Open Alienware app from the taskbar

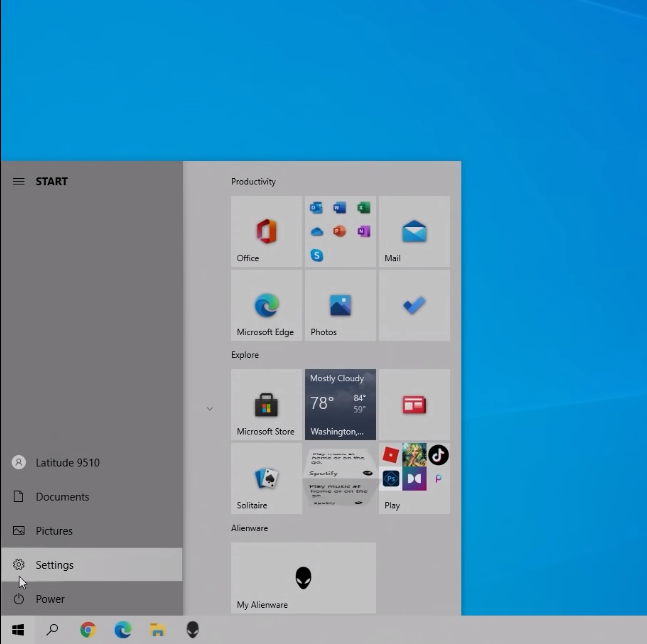pyautogui.click(x=192, y=630)
